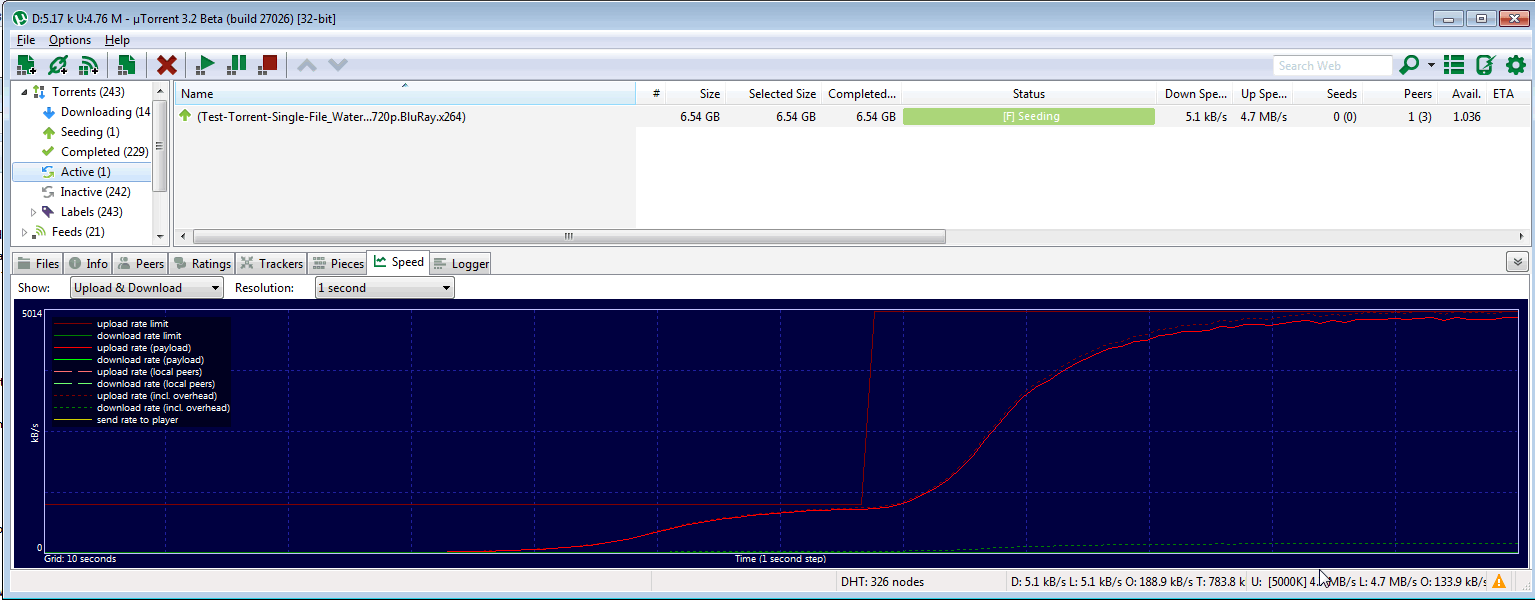
Task: Sort by the # queue order column header
Action: (652, 93)
